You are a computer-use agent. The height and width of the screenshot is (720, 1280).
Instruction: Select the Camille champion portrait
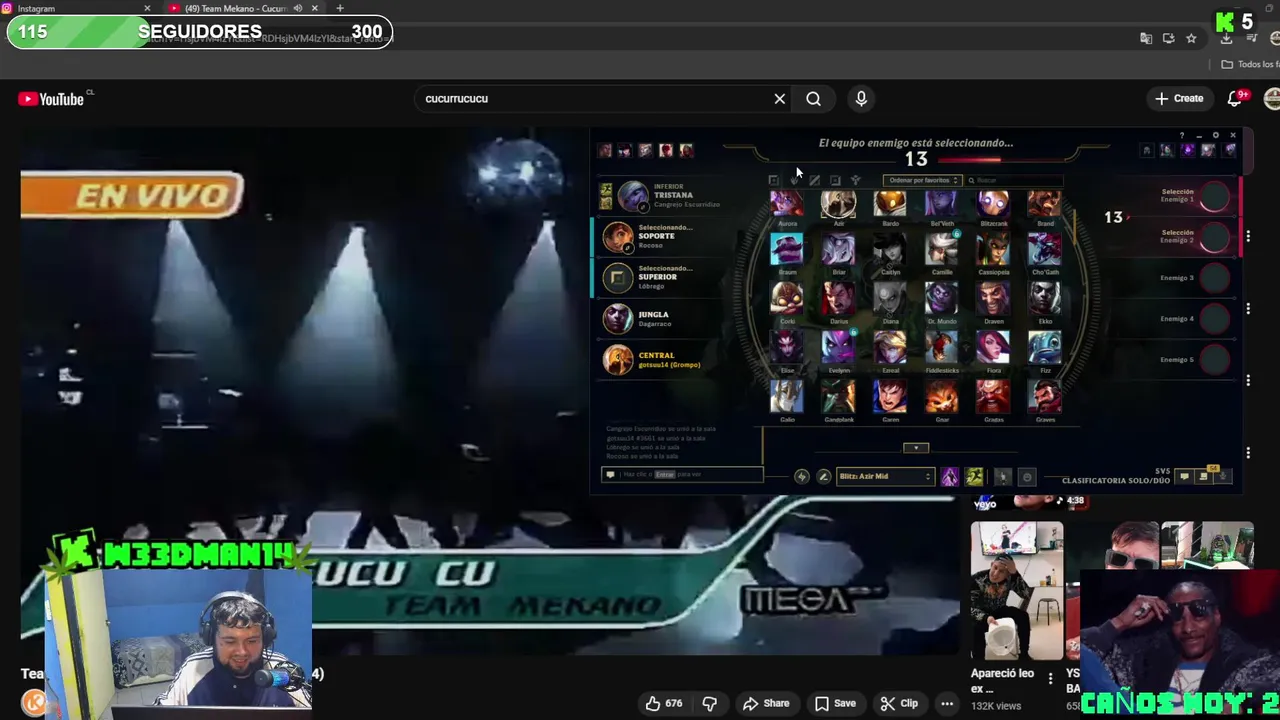click(x=942, y=249)
